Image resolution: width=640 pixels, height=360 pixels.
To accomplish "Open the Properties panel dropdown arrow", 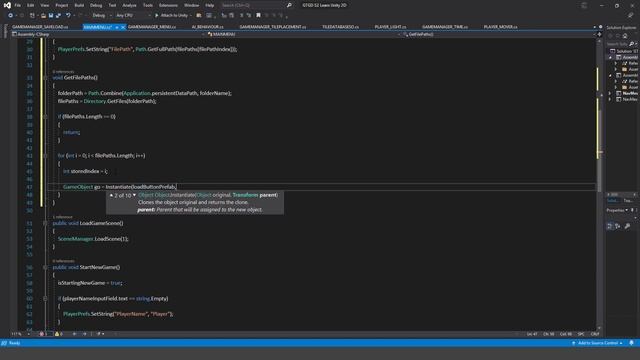I will pos(627,210).
